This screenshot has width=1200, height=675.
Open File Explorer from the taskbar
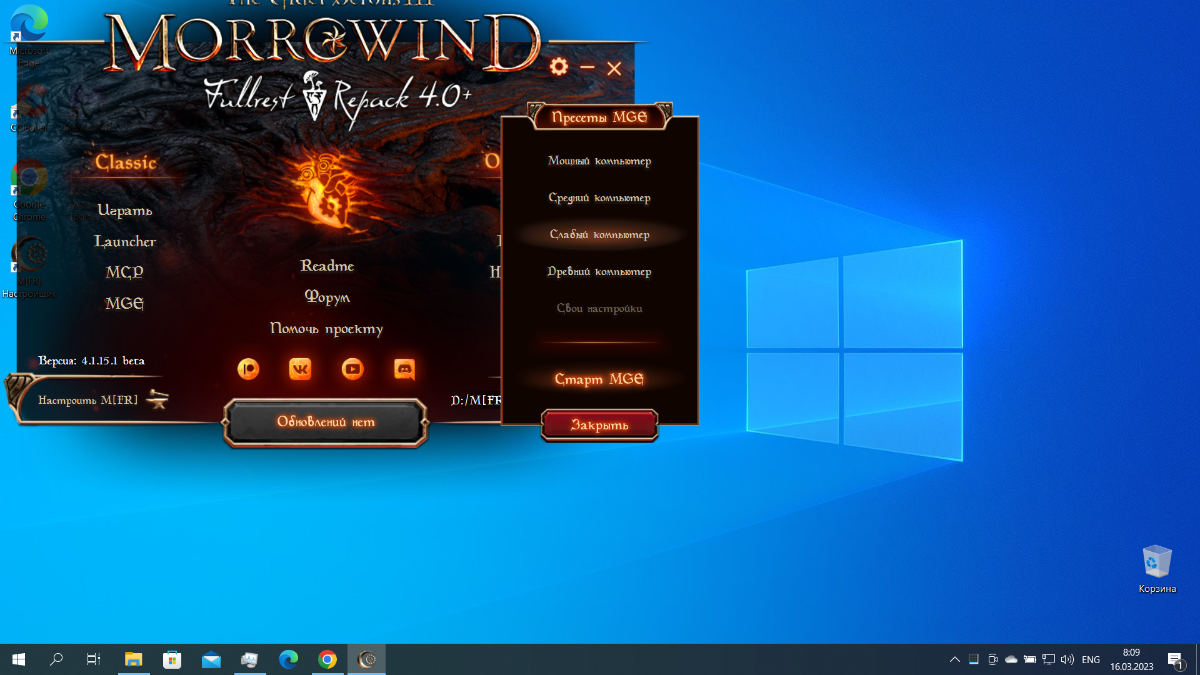[133, 659]
